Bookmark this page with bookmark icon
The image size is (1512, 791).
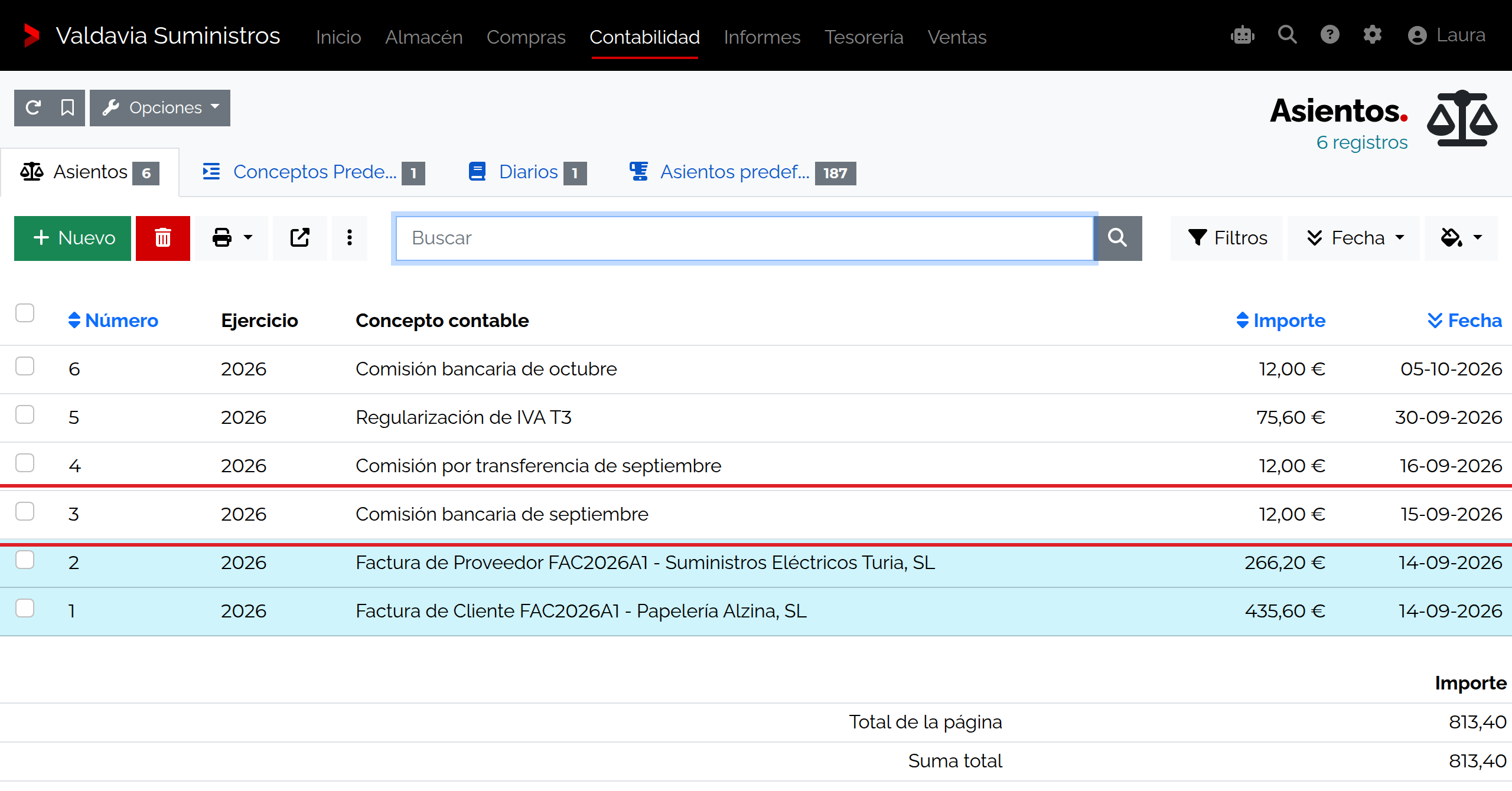coord(67,107)
